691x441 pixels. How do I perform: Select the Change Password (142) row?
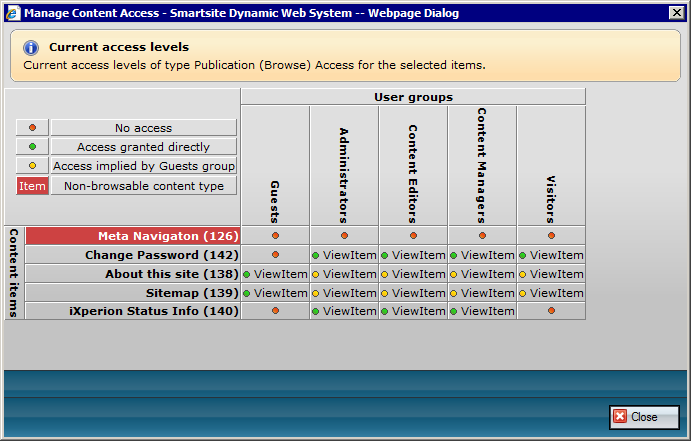click(133, 255)
